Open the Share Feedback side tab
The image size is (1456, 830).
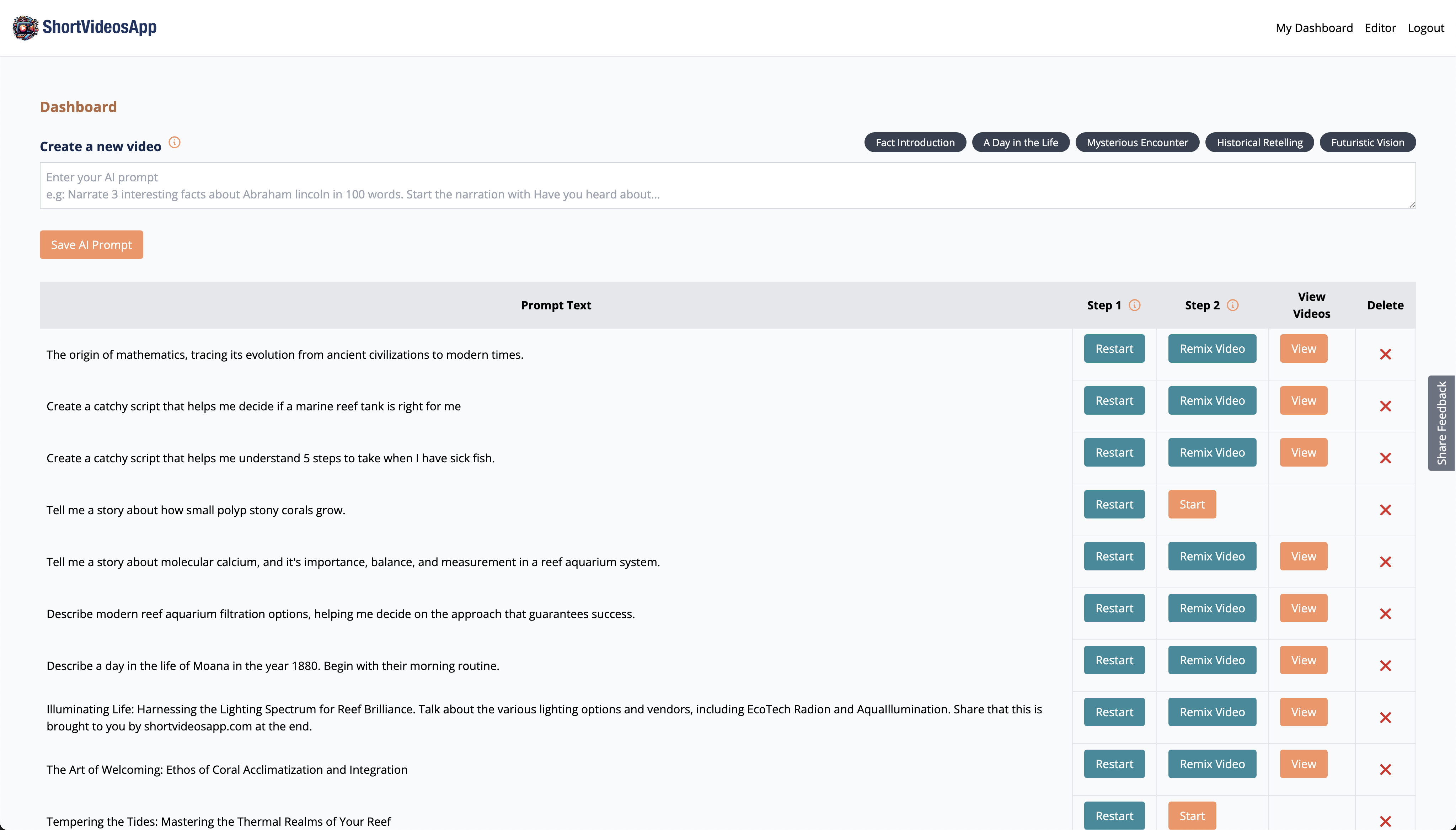1441,423
